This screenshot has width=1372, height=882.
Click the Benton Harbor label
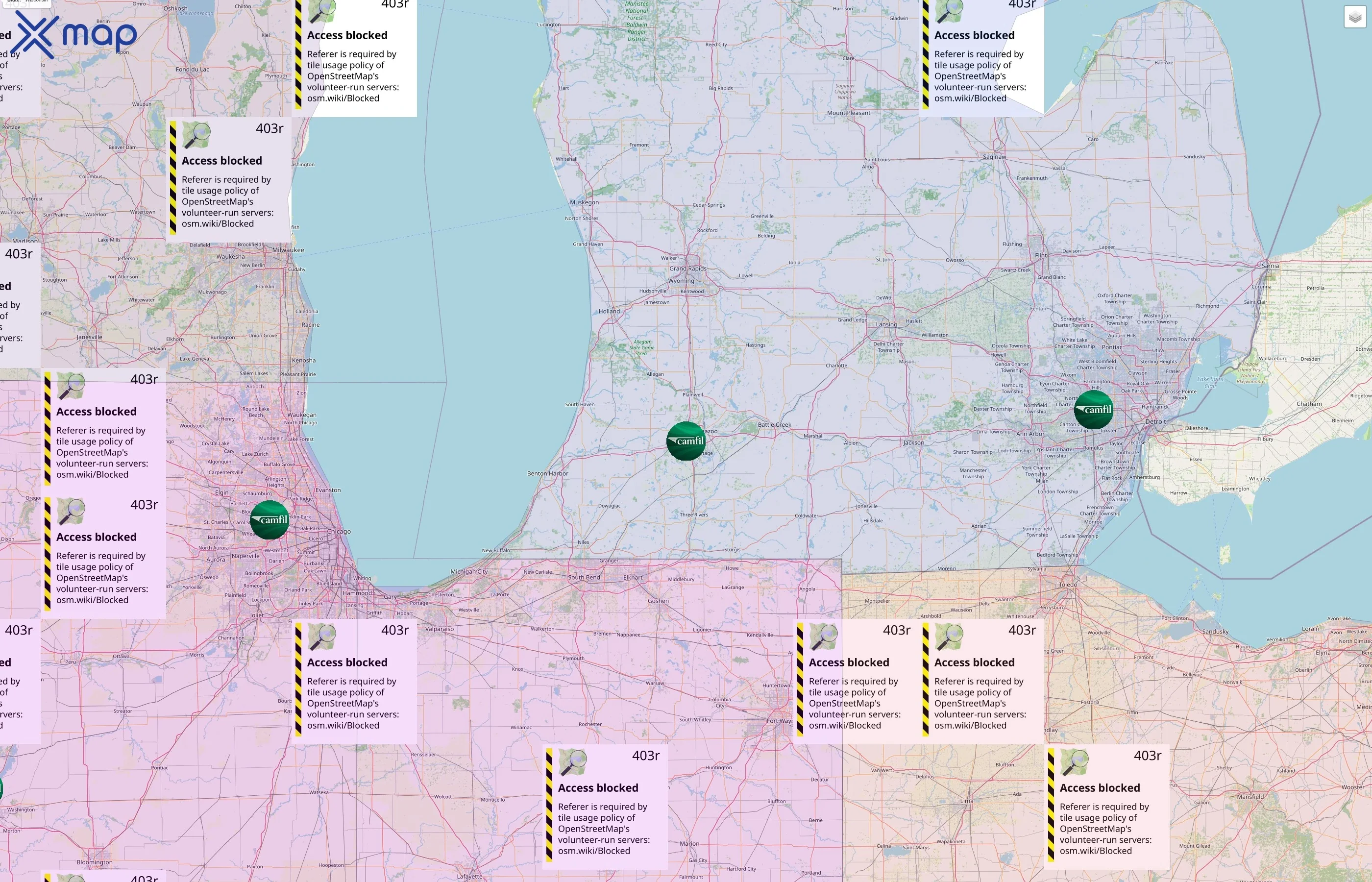click(x=547, y=474)
